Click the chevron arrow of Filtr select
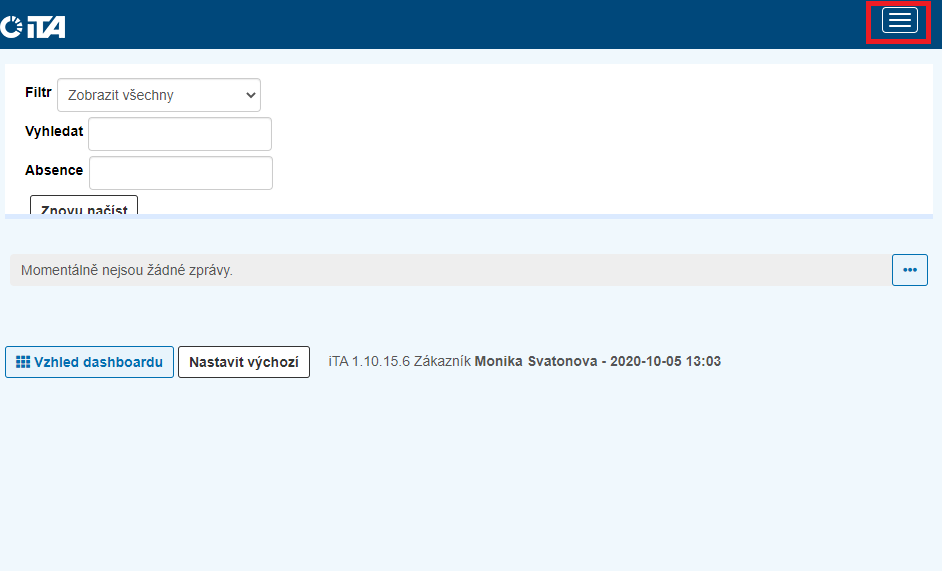The width and height of the screenshot is (942, 571). [x=249, y=95]
